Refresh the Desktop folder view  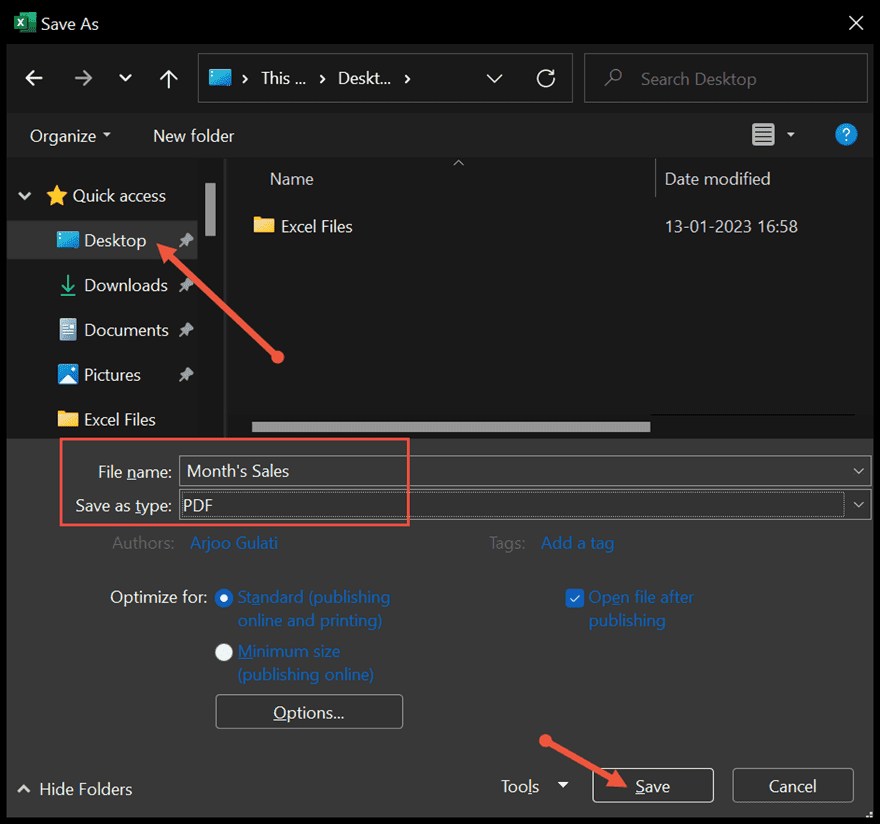pos(546,78)
